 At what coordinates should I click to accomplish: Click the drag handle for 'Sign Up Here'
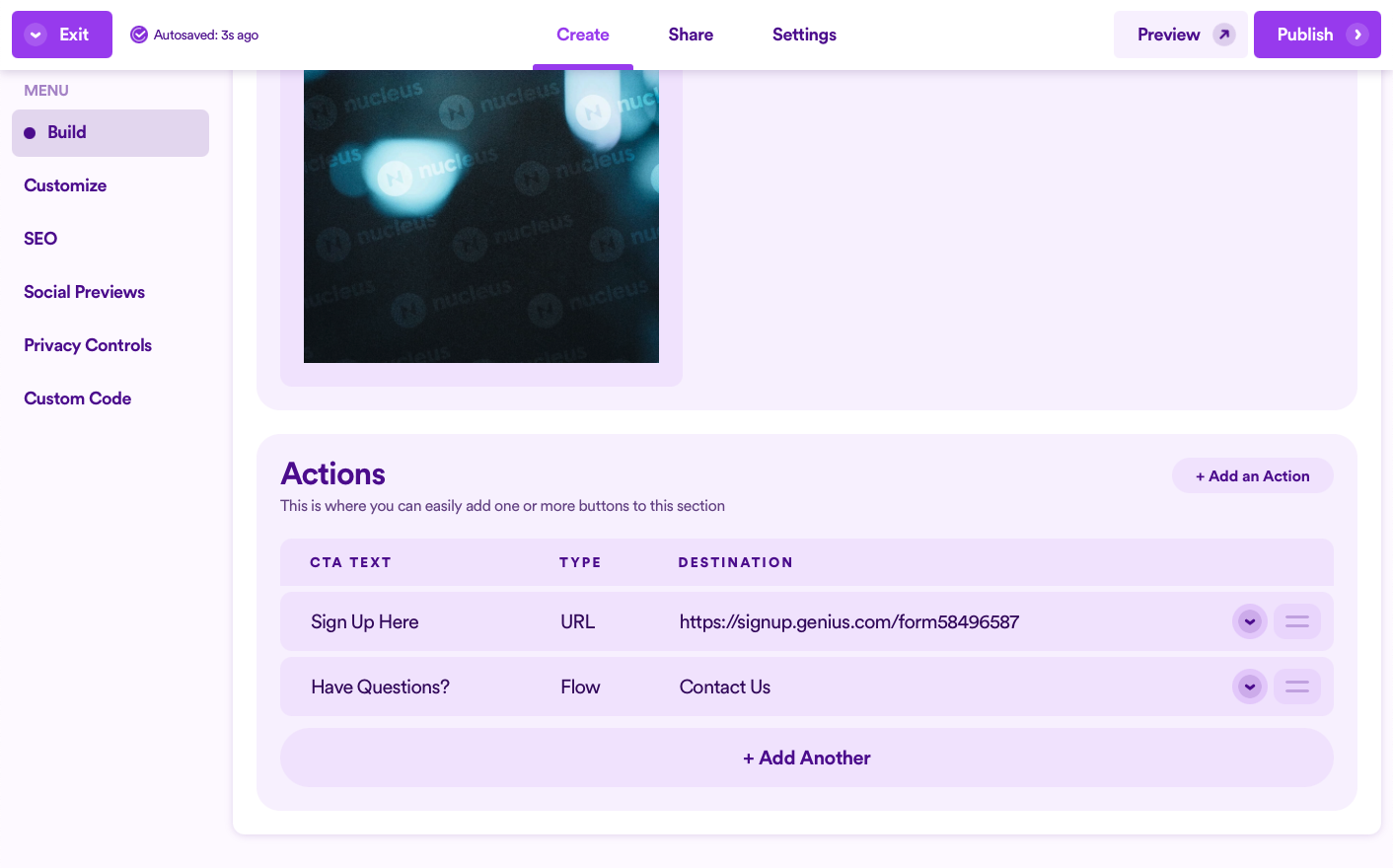click(x=1297, y=621)
